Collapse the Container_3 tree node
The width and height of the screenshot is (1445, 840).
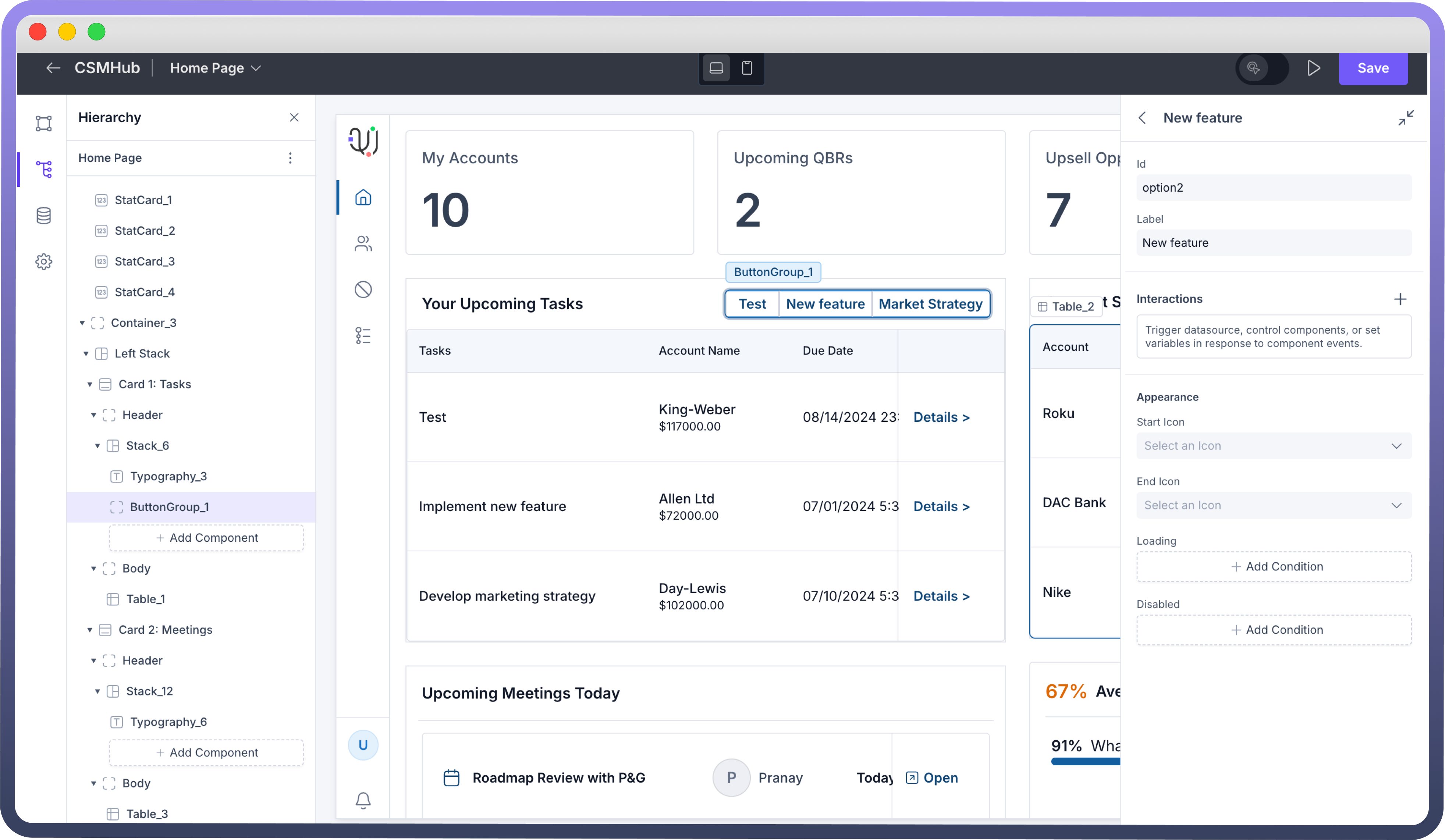point(82,323)
